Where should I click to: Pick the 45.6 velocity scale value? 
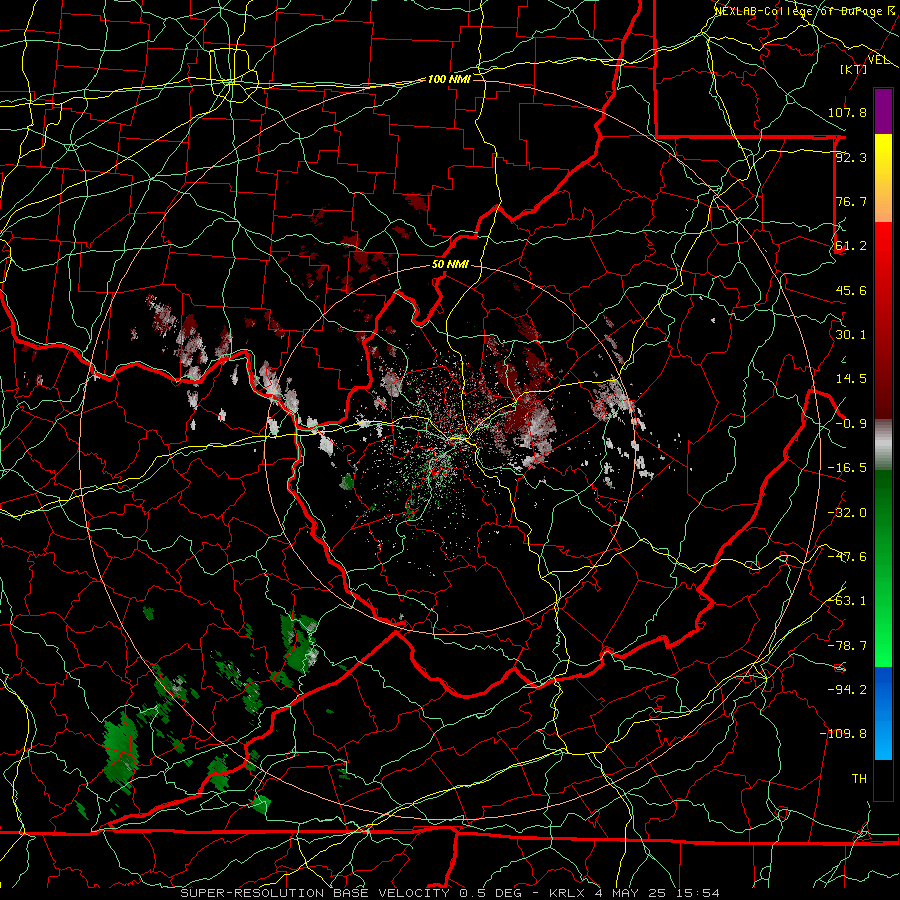[x=851, y=290]
